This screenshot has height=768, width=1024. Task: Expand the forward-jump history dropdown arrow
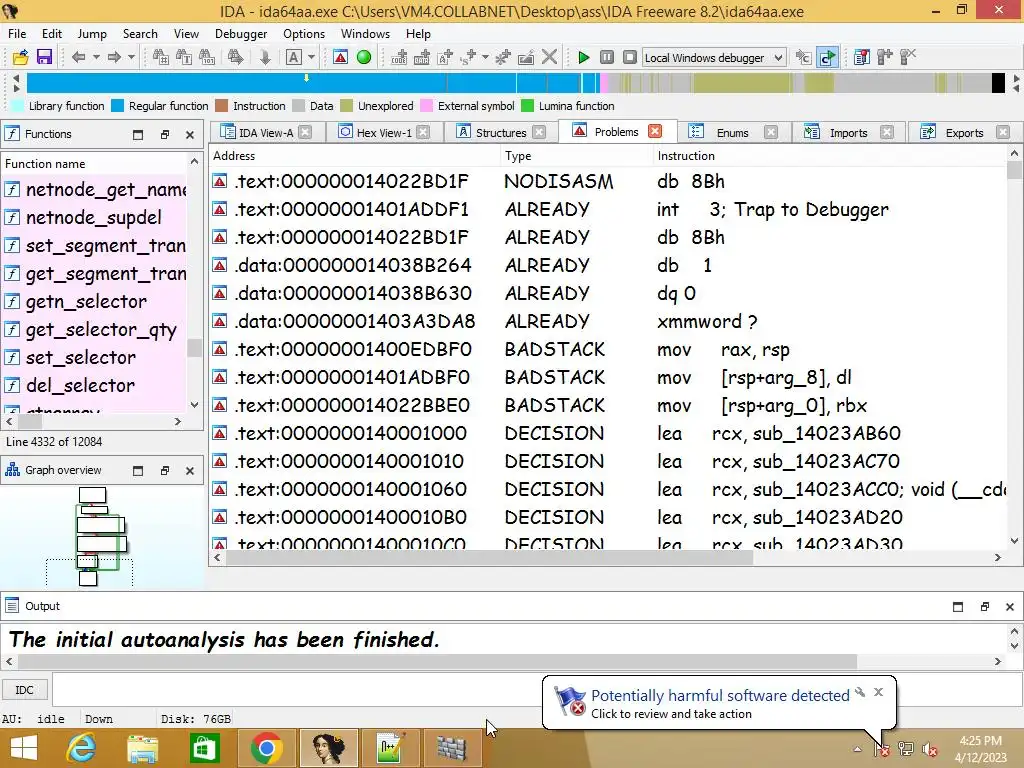tap(131, 57)
